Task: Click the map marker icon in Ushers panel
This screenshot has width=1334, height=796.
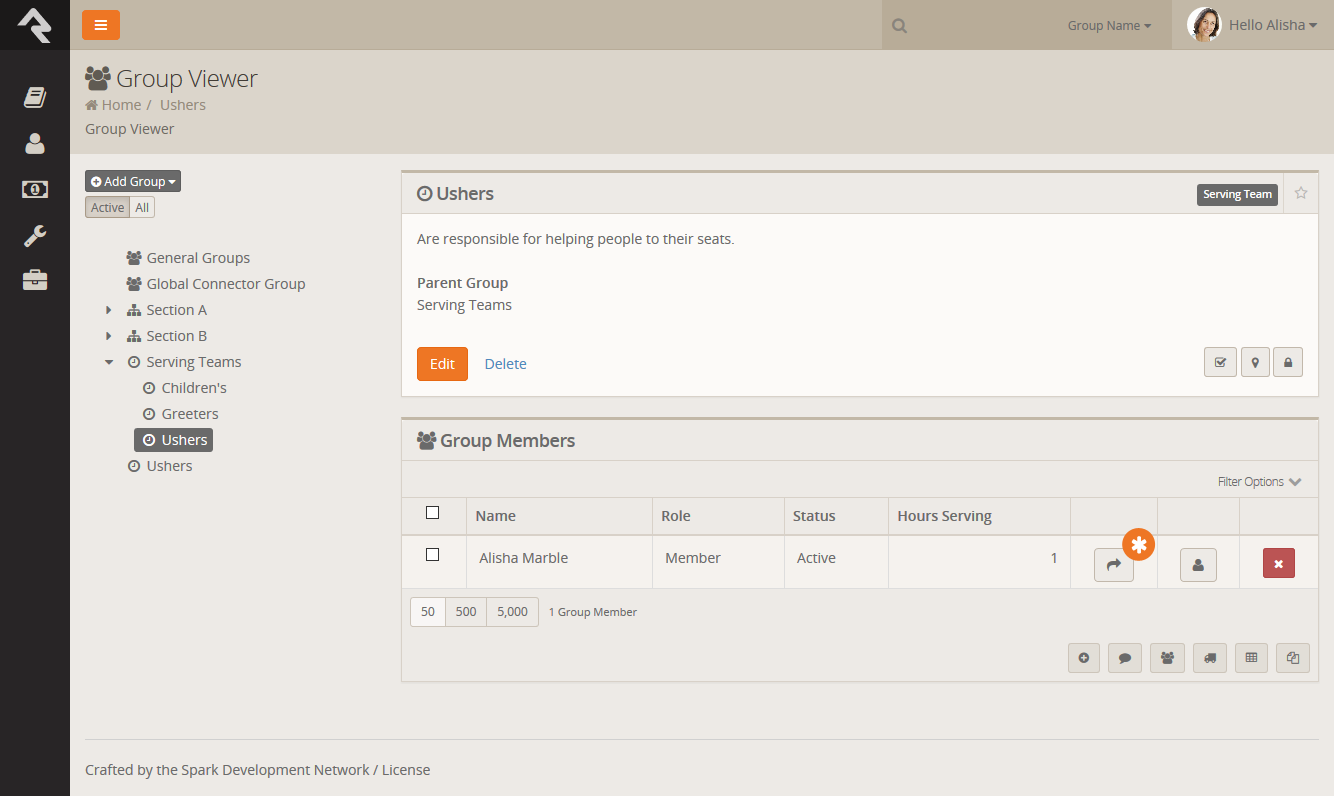Action: point(1255,363)
